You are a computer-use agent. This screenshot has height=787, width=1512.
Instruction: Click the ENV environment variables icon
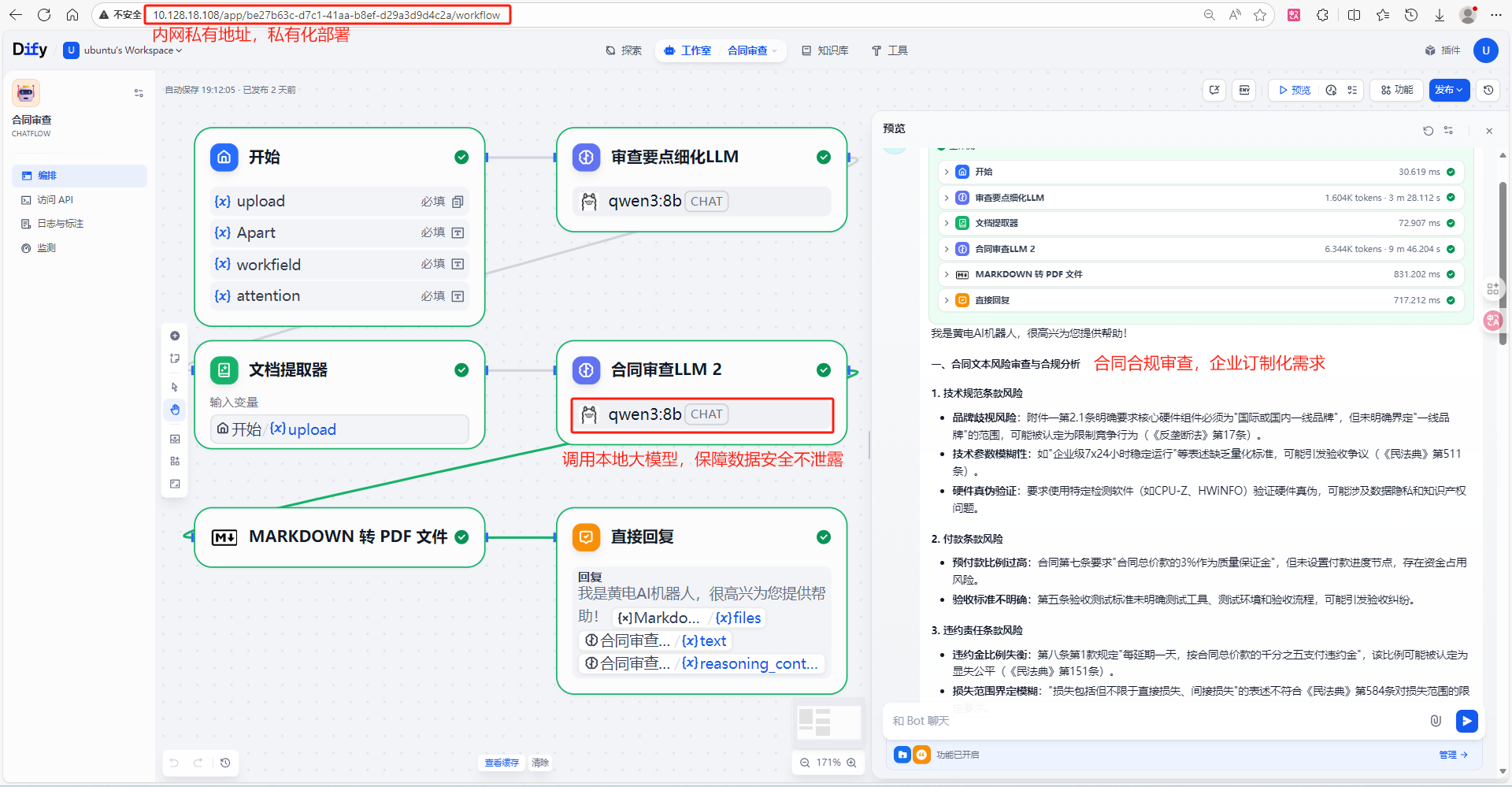[x=1244, y=90]
